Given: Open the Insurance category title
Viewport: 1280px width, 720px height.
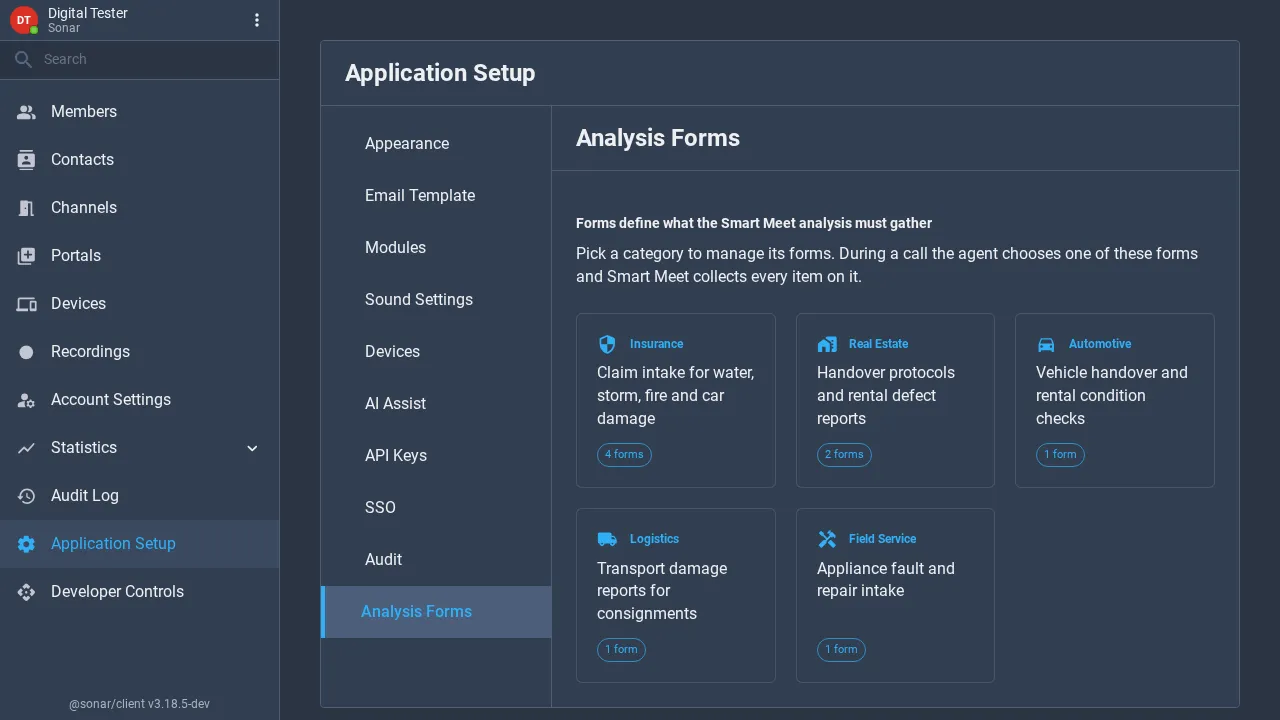Looking at the screenshot, I should point(656,344).
